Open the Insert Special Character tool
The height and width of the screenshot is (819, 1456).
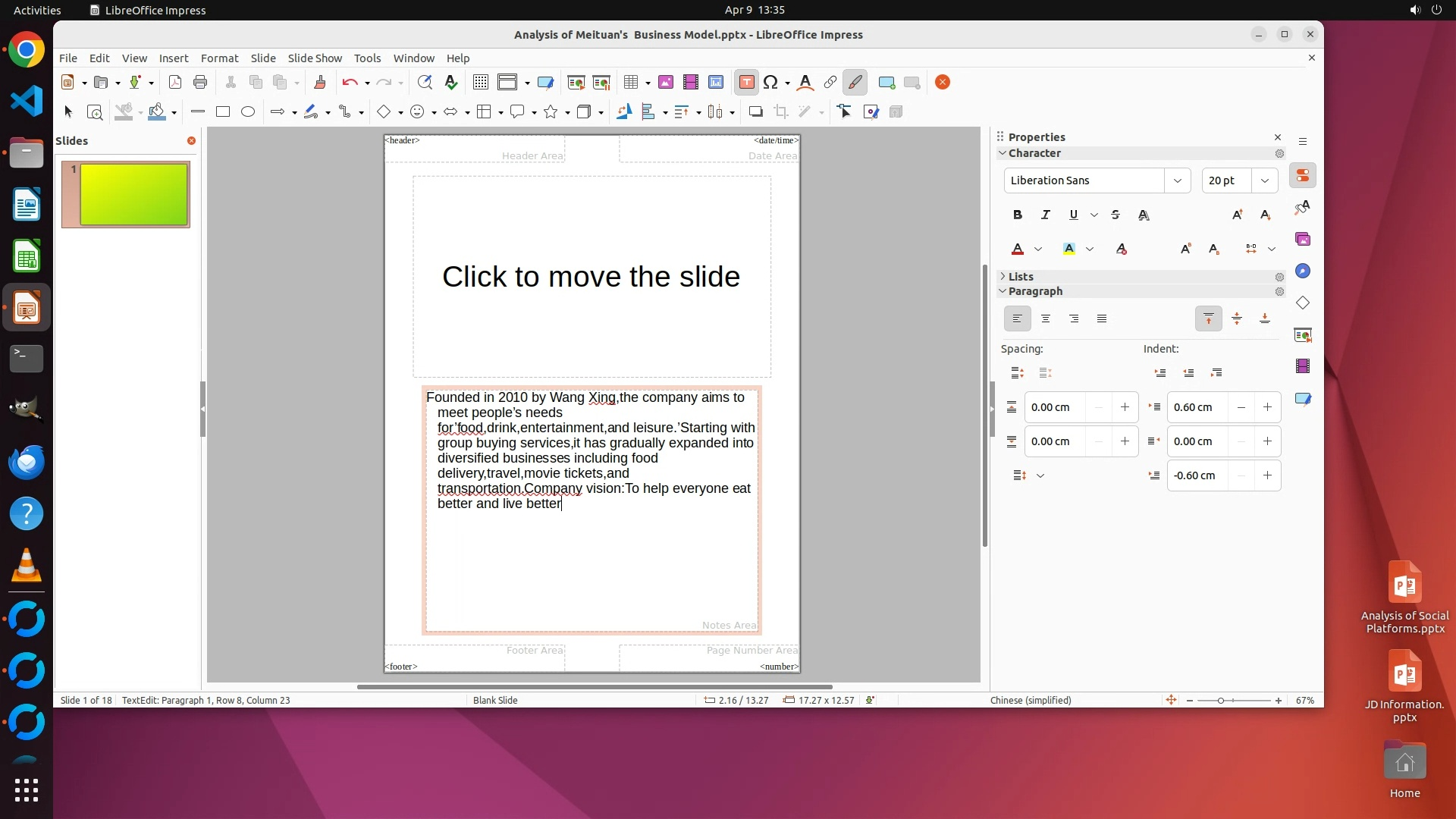pyautogui.click(x=770, y=83)
